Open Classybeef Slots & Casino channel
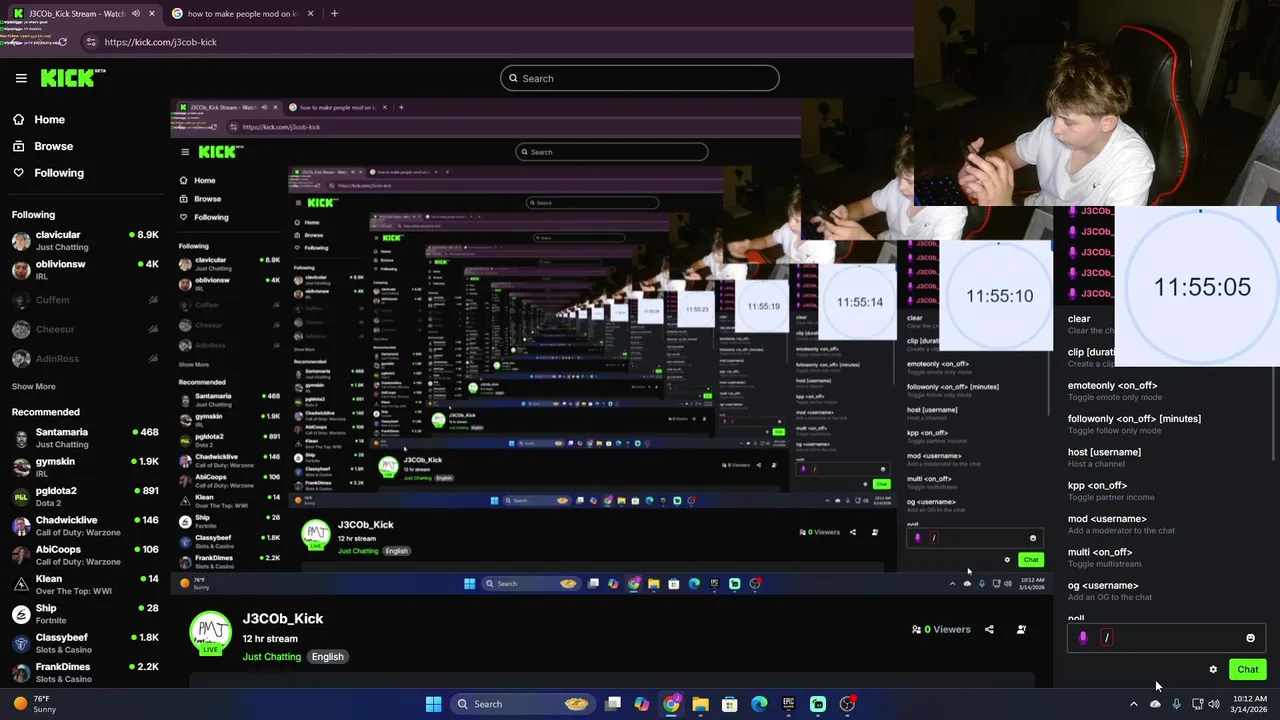This screenshot has height=720, width=1280. click(84, 643)
